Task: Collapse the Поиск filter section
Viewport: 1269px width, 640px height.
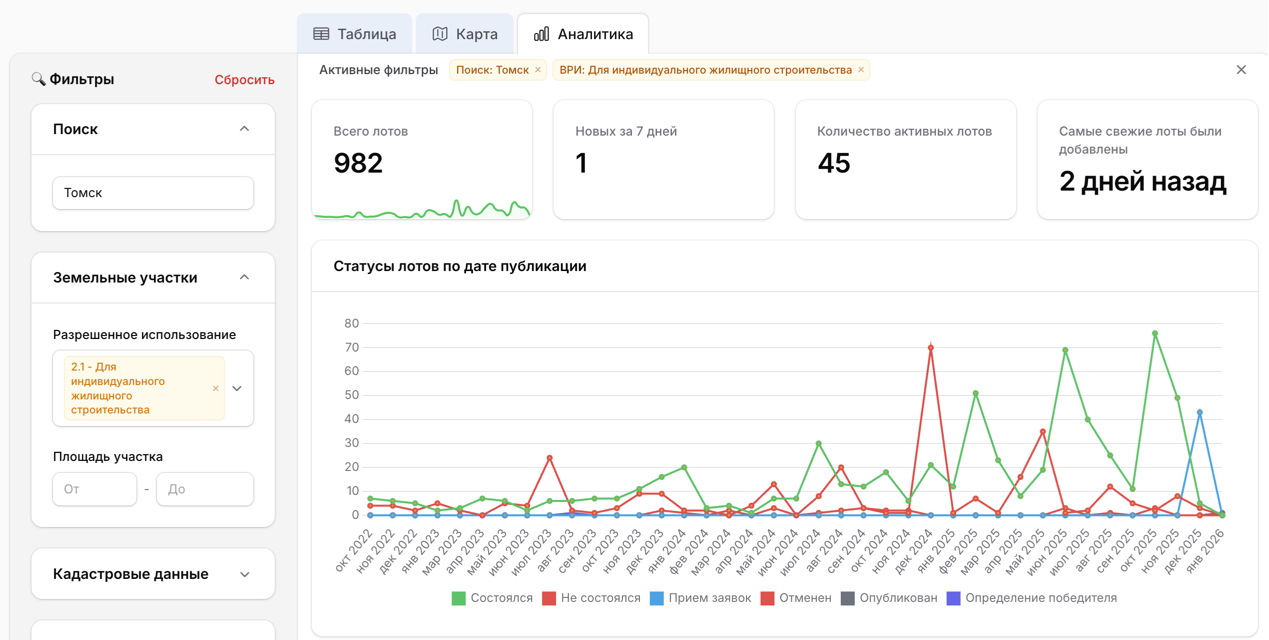Action: (x=244, y=129)
